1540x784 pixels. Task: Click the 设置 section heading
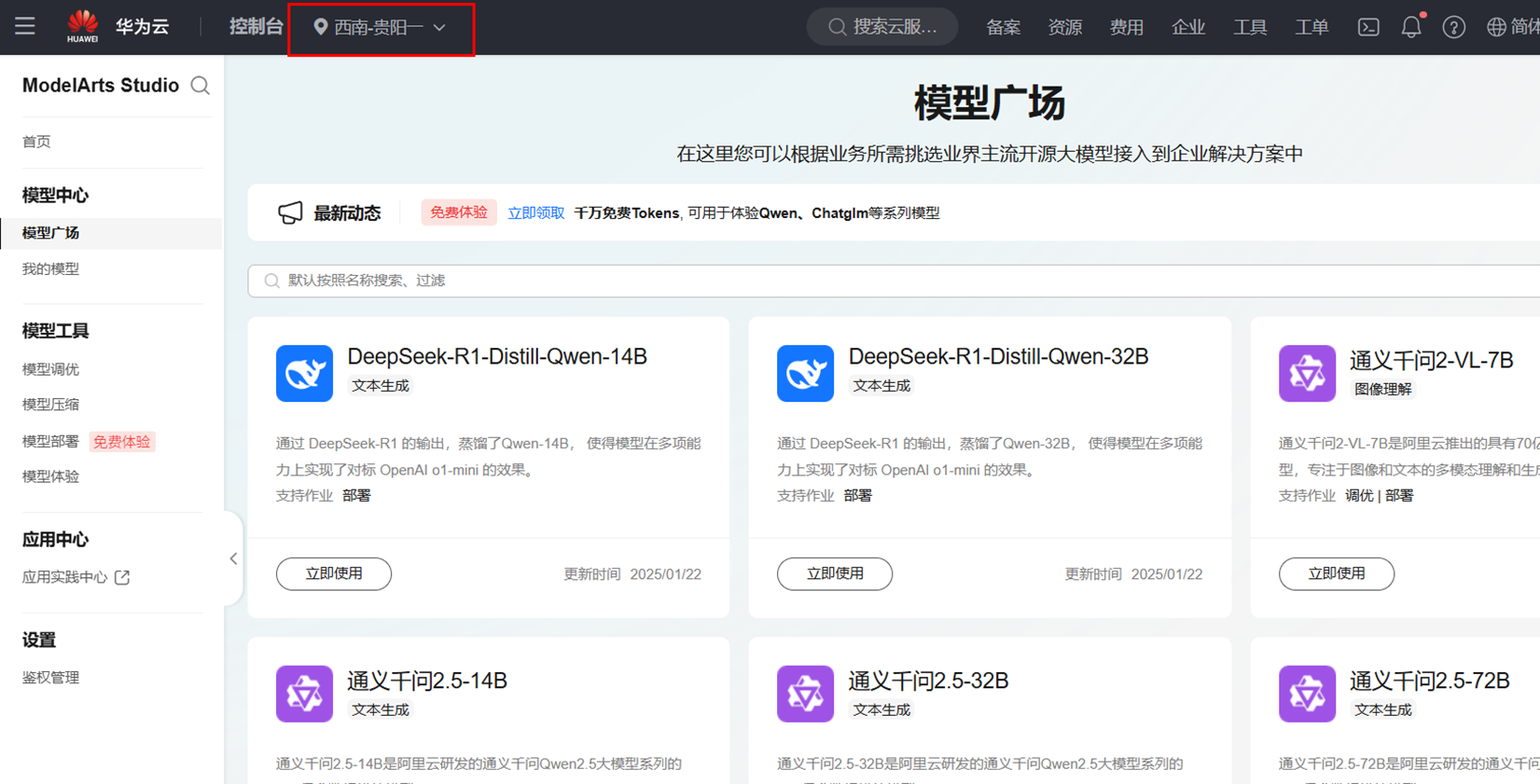[x=39, y=640]
